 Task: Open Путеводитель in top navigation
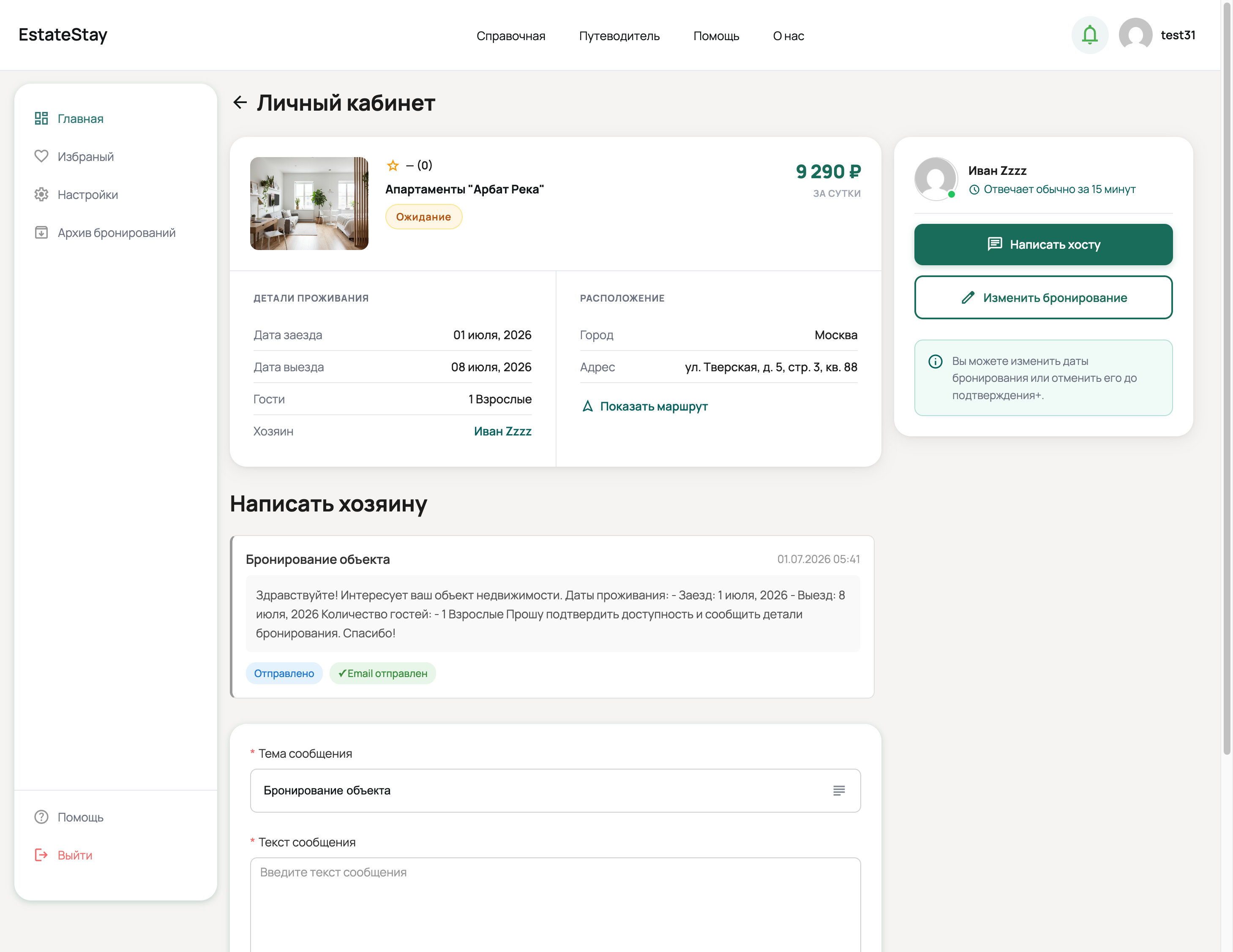coord(619,36)
